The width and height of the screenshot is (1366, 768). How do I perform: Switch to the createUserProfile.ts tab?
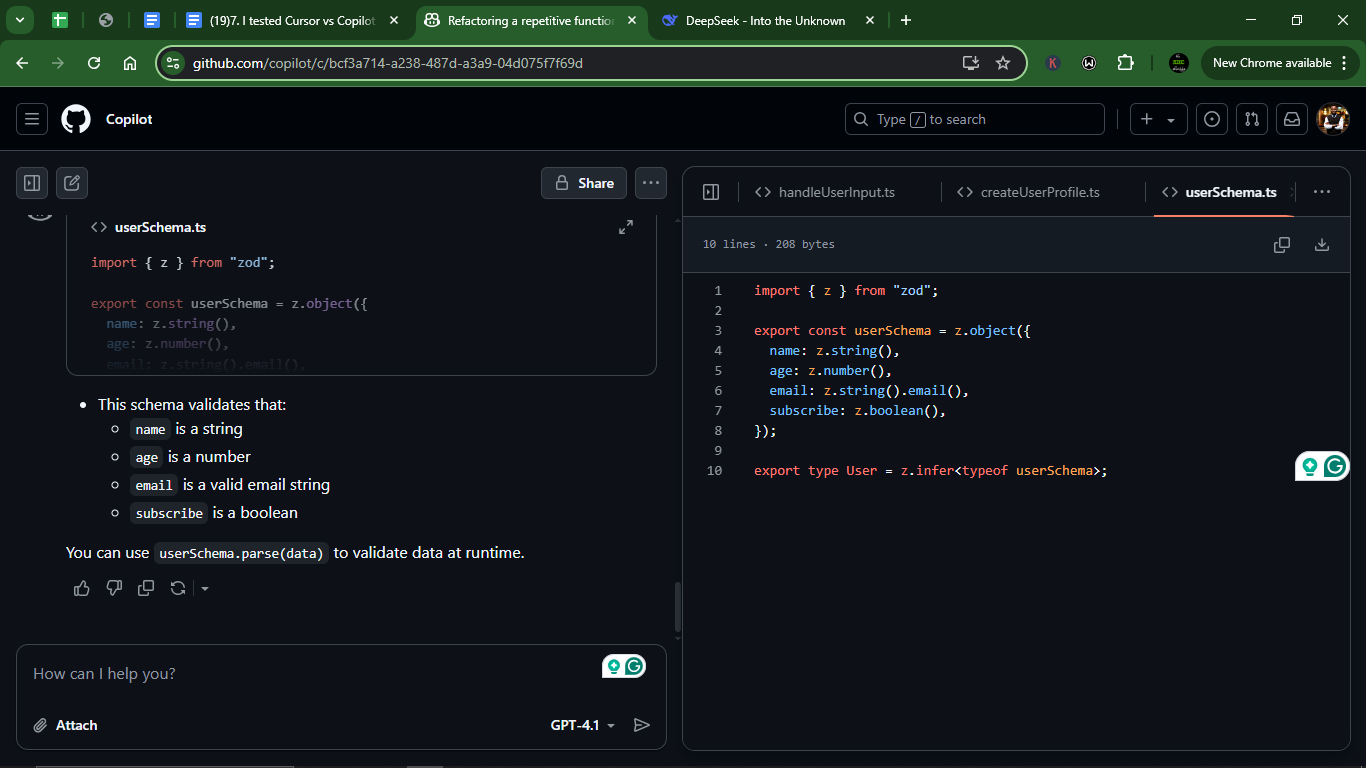[1028, 192]
